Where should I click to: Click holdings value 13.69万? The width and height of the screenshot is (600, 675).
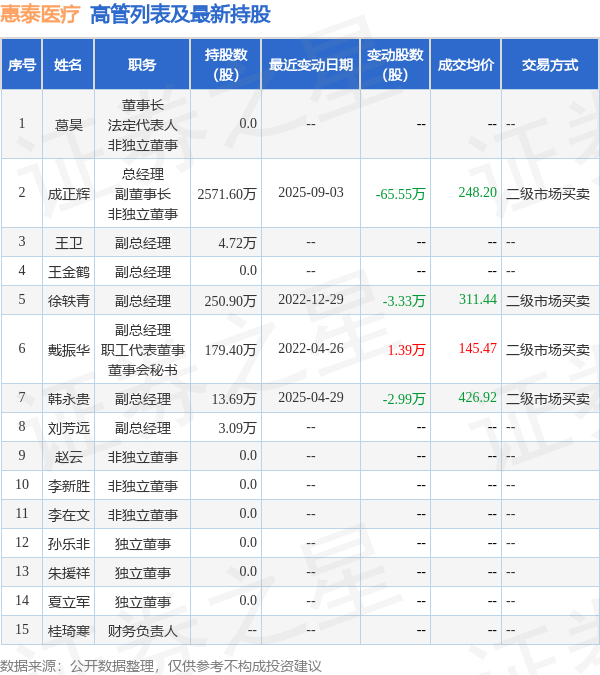(234, 399)
